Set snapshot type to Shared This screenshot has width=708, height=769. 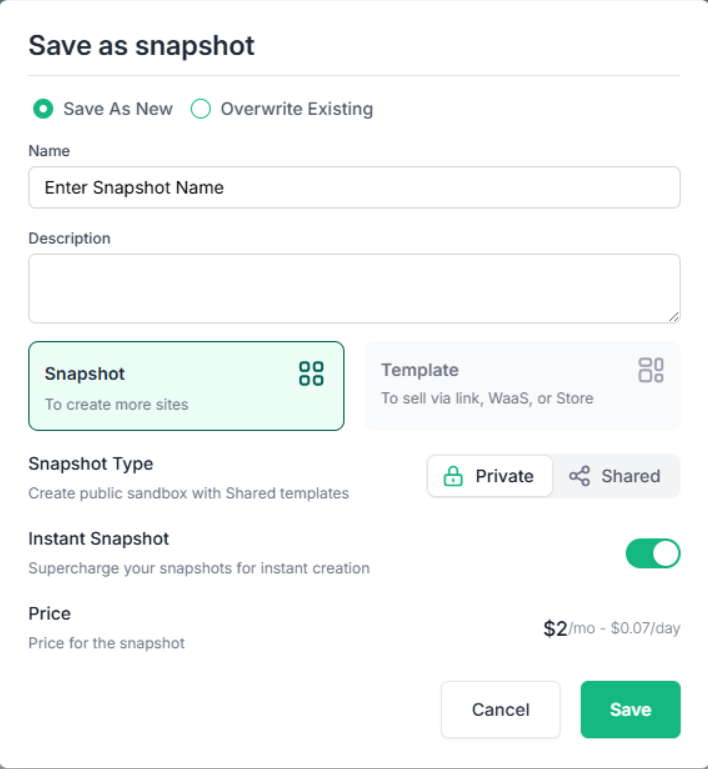616,477
